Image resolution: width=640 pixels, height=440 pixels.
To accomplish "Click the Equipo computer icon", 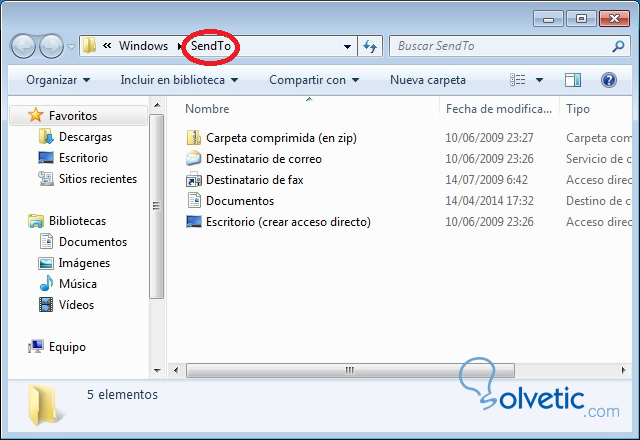I will (36, 347).
